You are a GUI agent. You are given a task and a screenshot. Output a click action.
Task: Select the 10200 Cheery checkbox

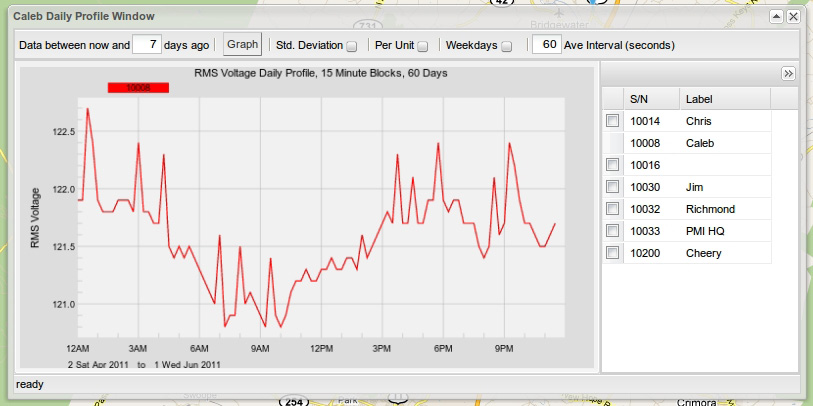point(613,253)
